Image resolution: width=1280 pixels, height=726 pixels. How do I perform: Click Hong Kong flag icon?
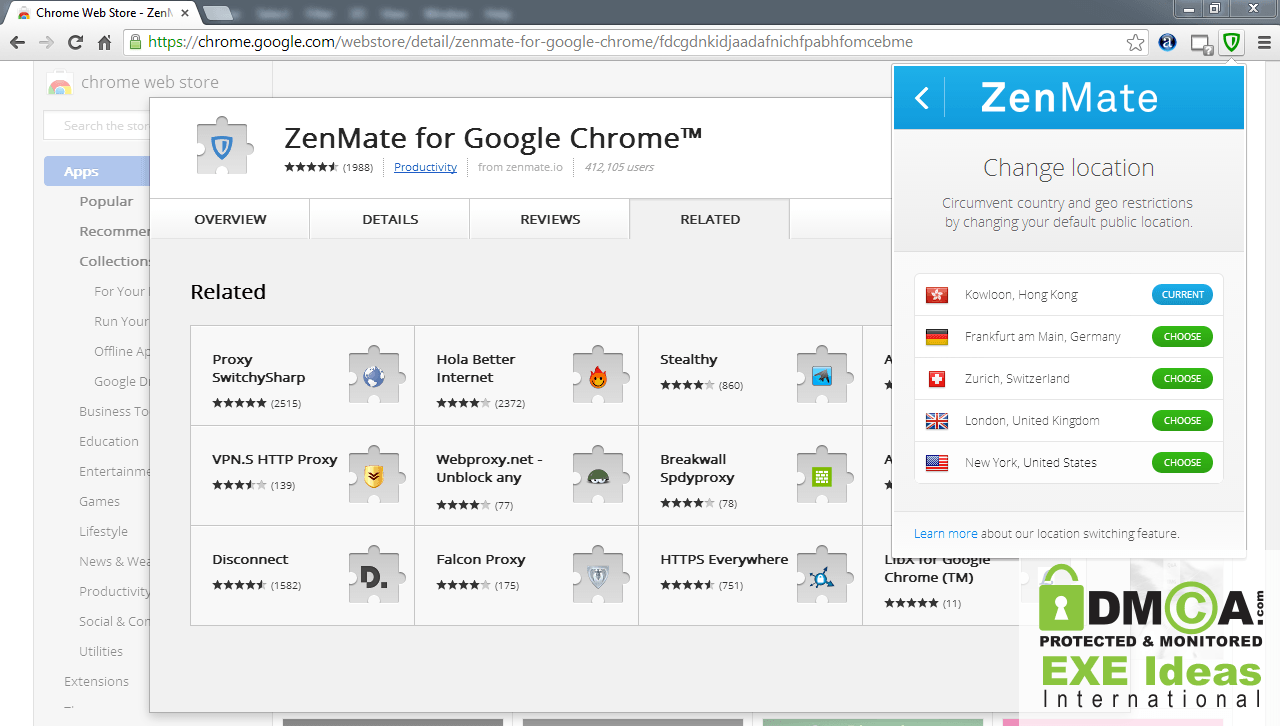coord(937,295)
